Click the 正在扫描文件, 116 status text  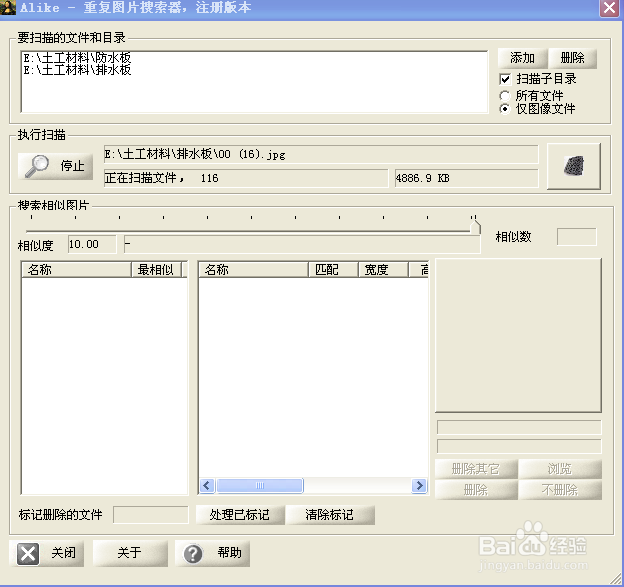246,178
